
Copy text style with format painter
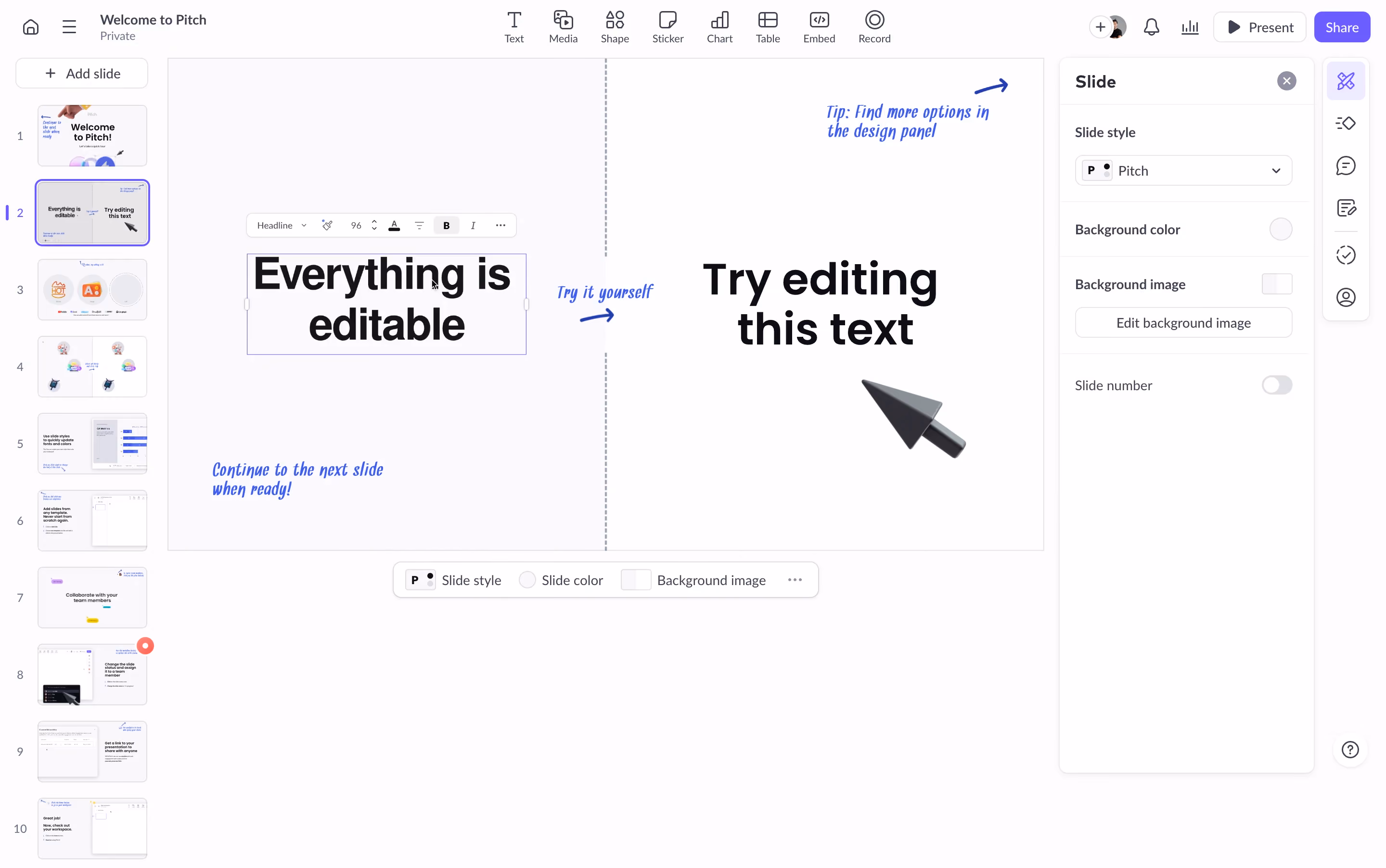click(327, 225)
